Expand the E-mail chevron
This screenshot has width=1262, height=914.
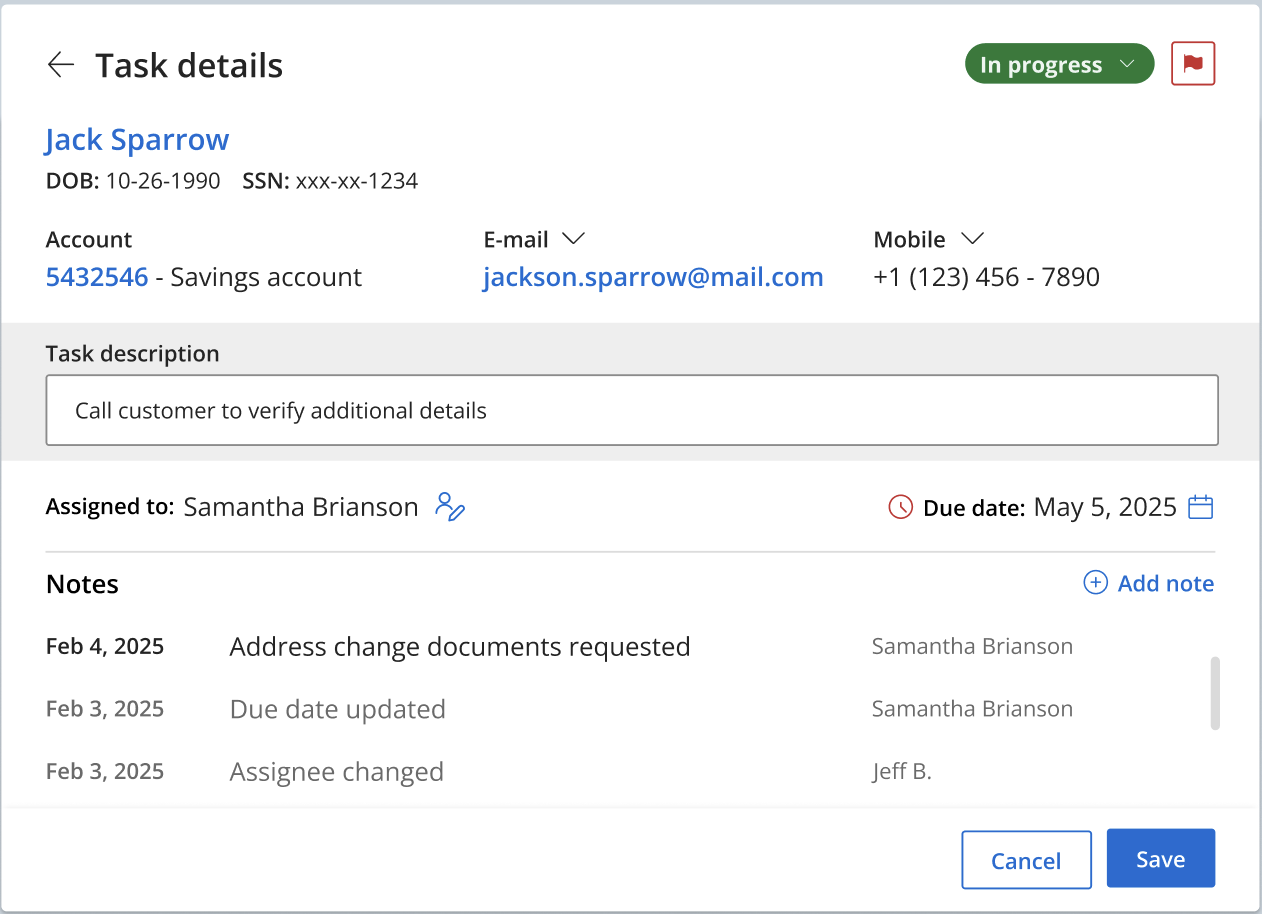tap(573, 239)
